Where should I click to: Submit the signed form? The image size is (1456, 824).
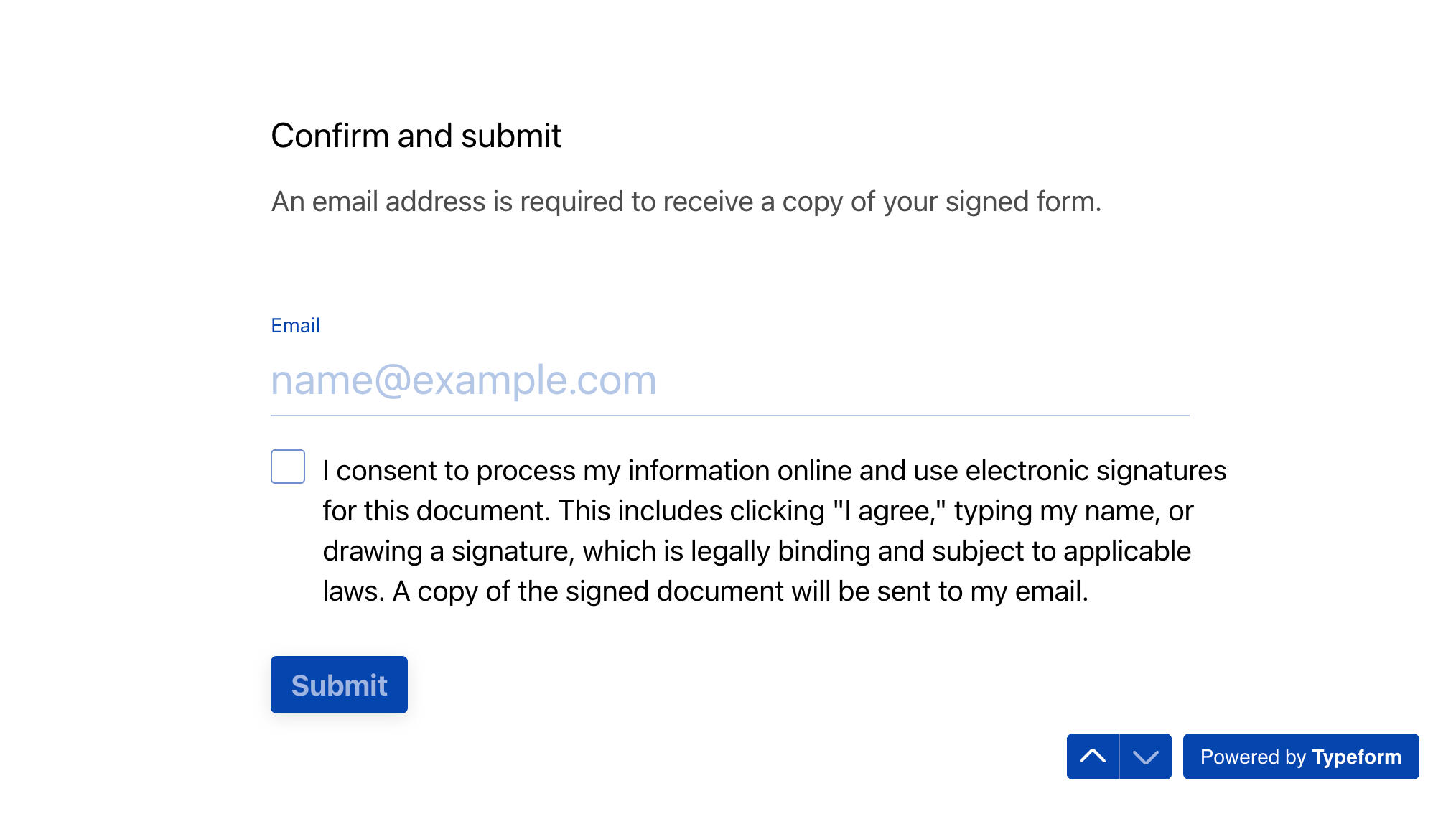tap(339, 685)
